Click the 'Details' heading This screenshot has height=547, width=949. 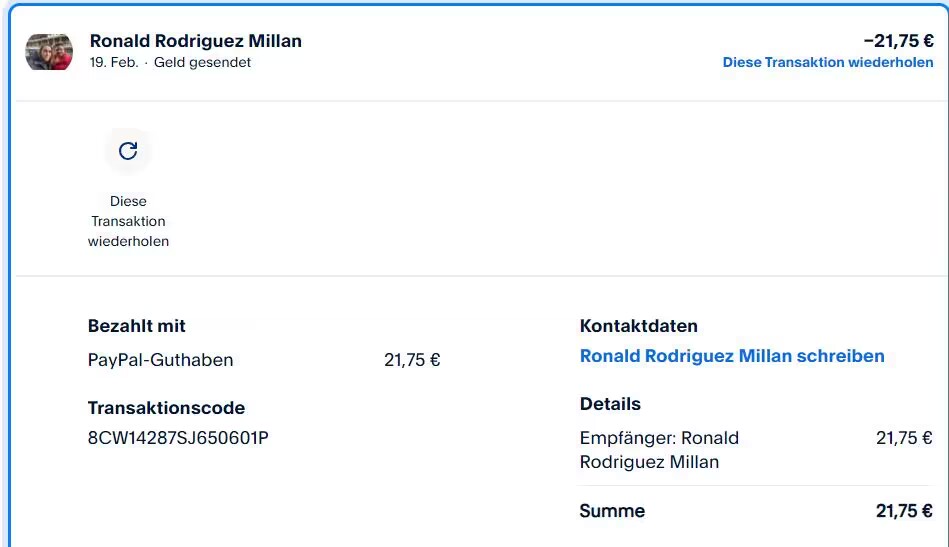[x=610, y=404]
